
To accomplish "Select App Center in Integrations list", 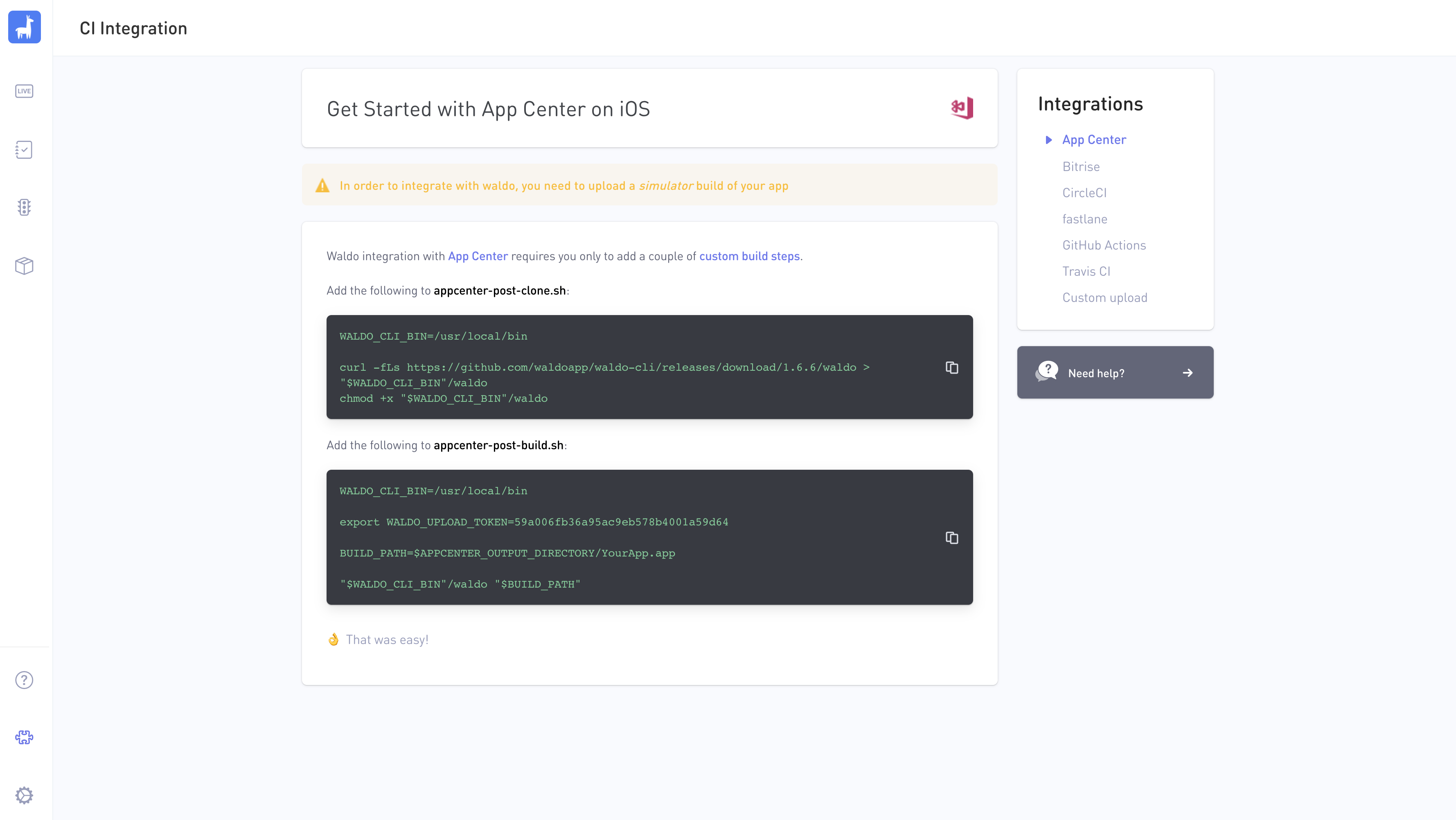I will click(x=1094, y=140).
